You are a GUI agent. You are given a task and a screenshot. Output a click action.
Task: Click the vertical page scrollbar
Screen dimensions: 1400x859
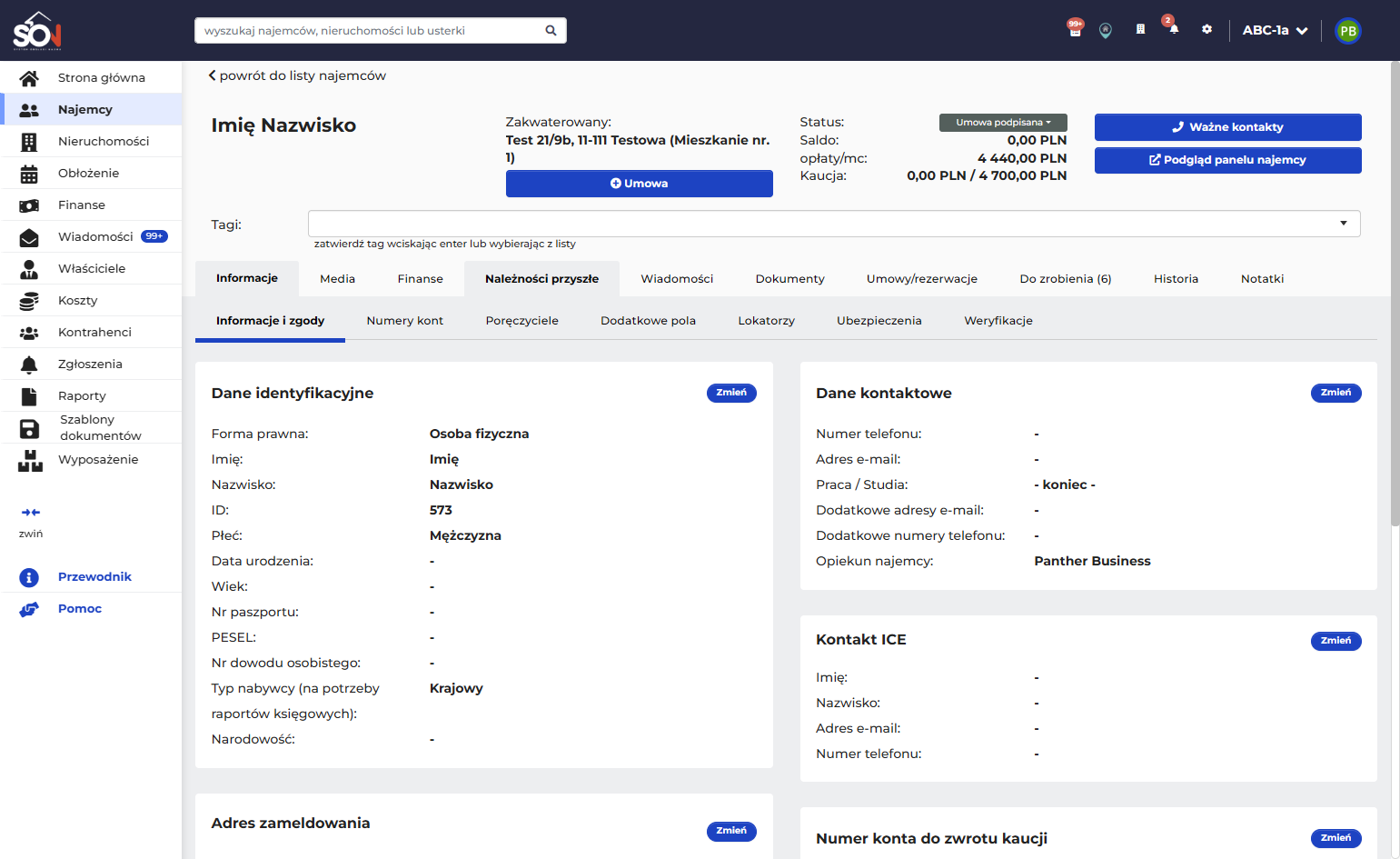(1395, 294)
